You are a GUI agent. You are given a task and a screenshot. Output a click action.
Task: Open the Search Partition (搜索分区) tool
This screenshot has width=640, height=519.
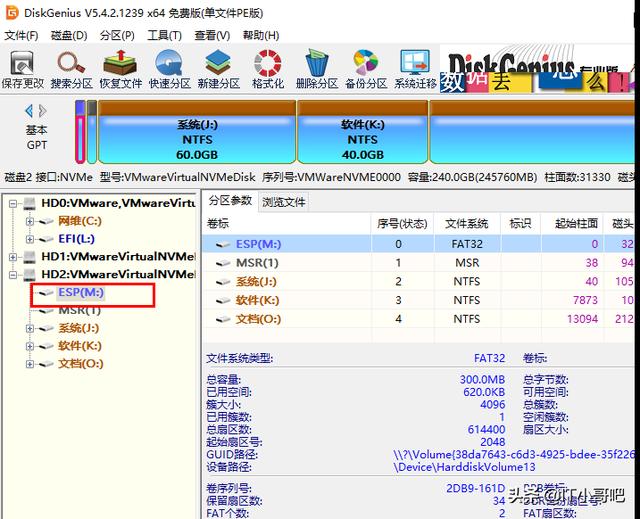pyautogui.click(x=71, y=68)
